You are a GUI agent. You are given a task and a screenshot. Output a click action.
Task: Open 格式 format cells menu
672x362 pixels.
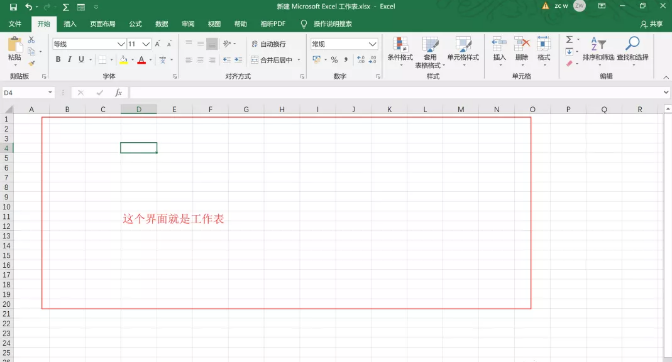543,51
